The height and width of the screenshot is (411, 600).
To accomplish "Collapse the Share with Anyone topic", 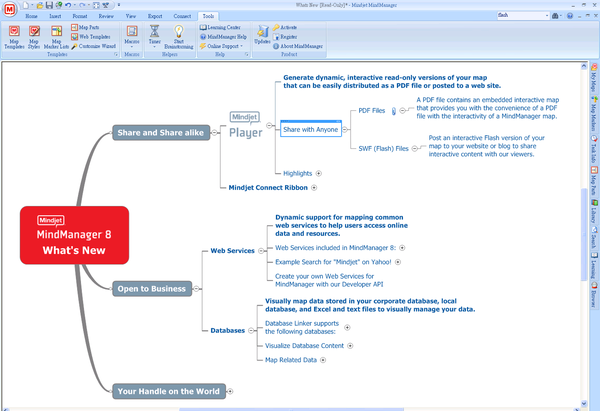I will point(345,130).
